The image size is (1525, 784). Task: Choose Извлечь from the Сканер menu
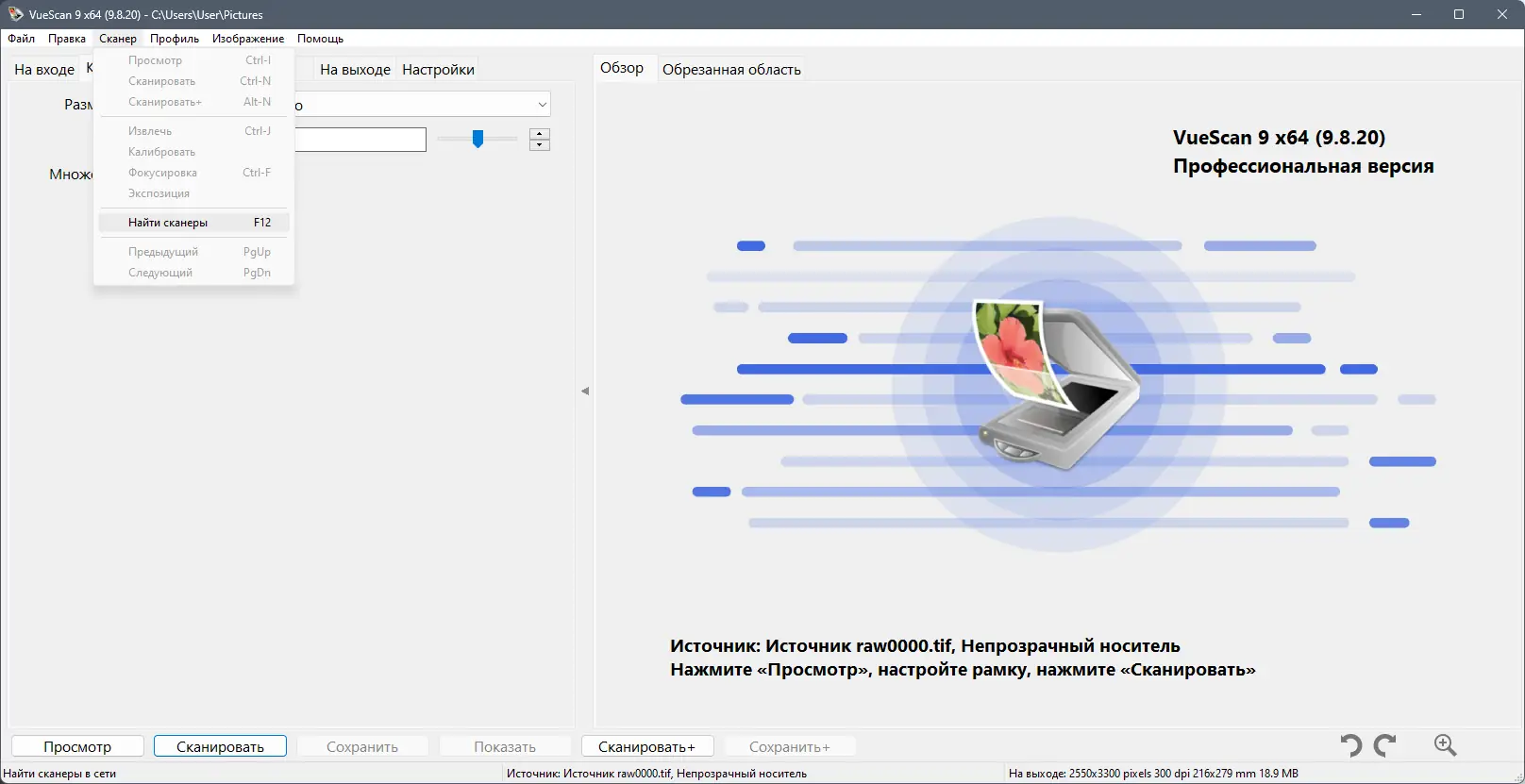pyautogui.click(x=193, y=131)
